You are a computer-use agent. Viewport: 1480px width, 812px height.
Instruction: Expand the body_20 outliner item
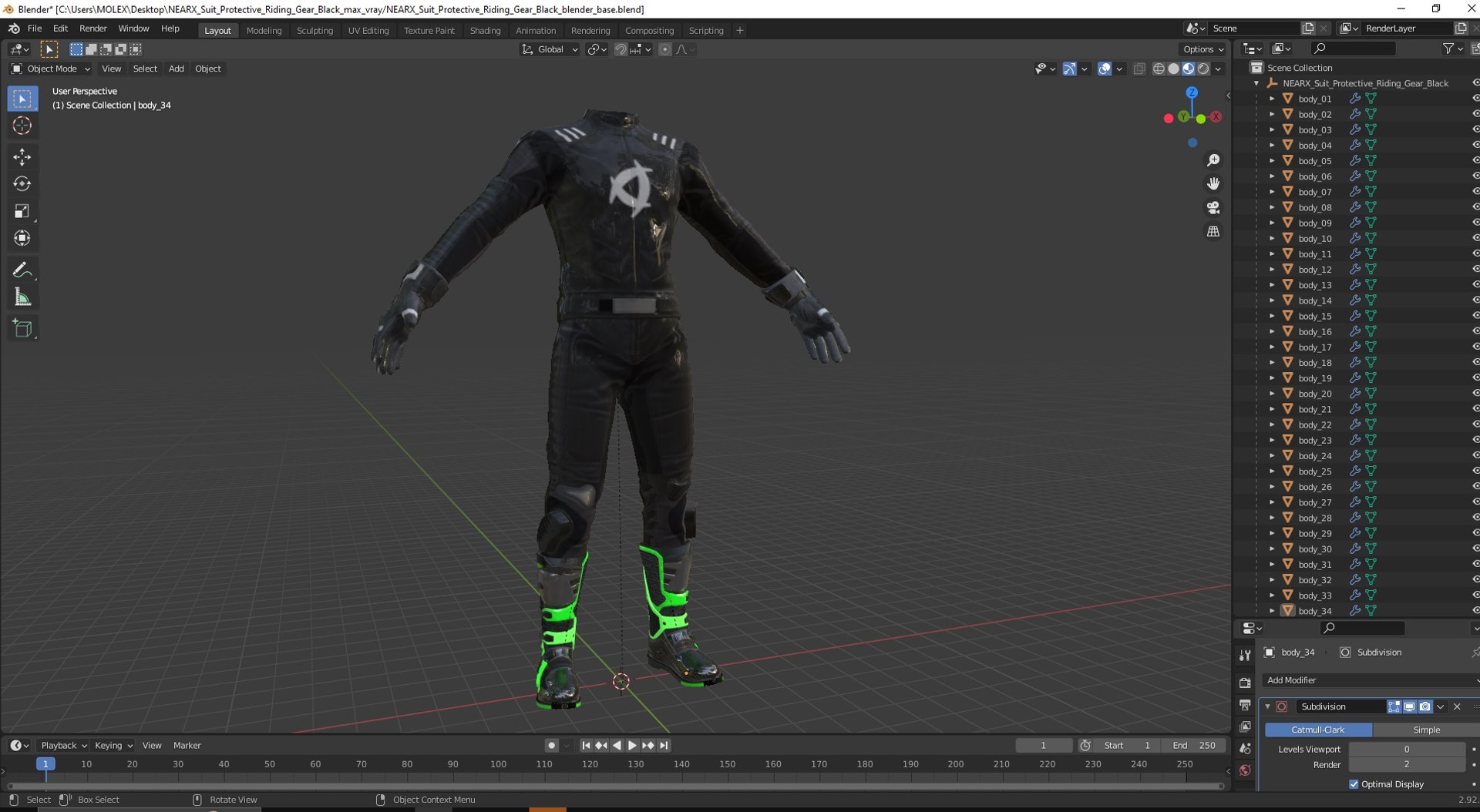tap(1272, 394)
